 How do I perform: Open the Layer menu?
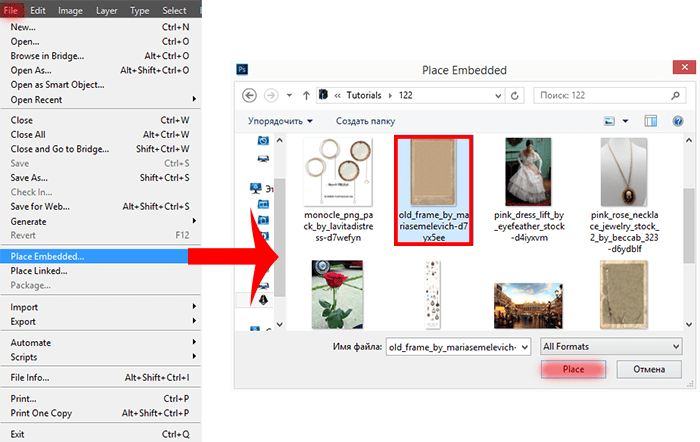point(107,10)
